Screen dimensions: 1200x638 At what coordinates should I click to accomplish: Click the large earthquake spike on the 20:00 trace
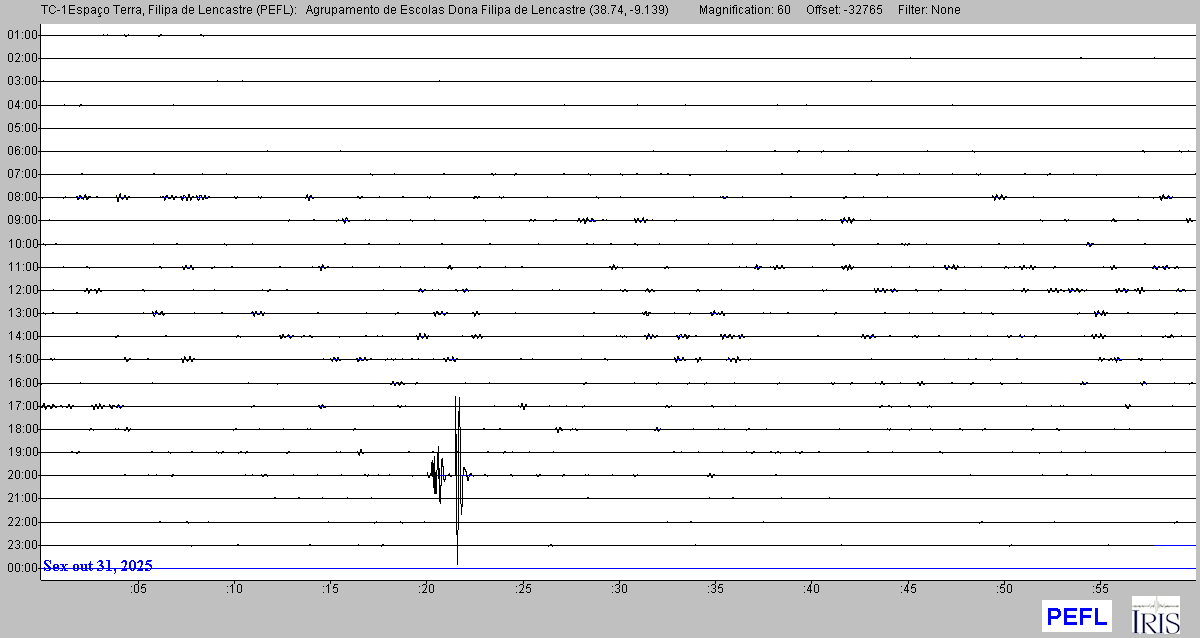point(457,475)
